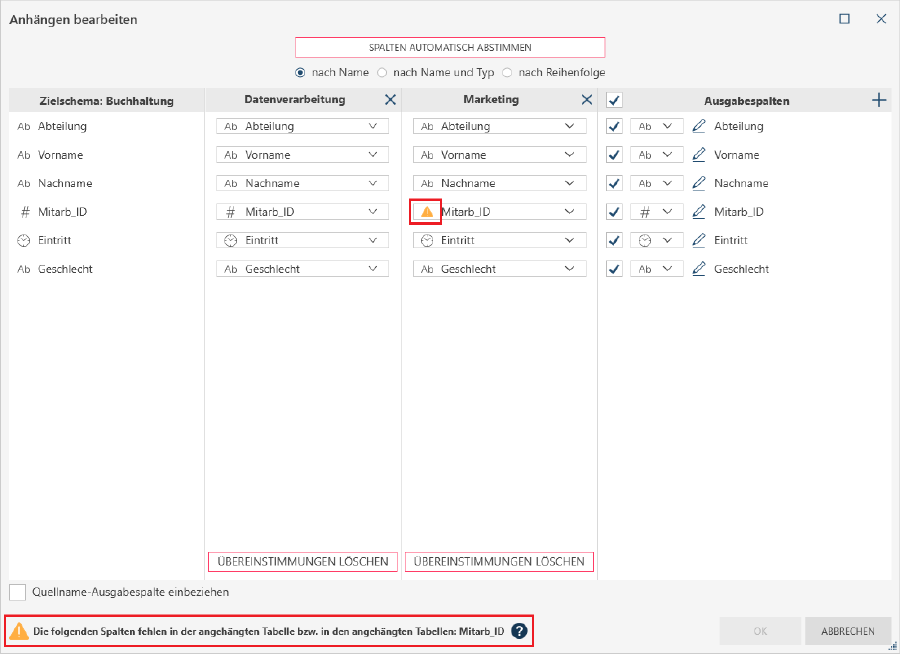Select the 'nach Reihenfolge' radio button
Image resolution: width=900 pixels, height=654 pixels.
tap(507, 73)
